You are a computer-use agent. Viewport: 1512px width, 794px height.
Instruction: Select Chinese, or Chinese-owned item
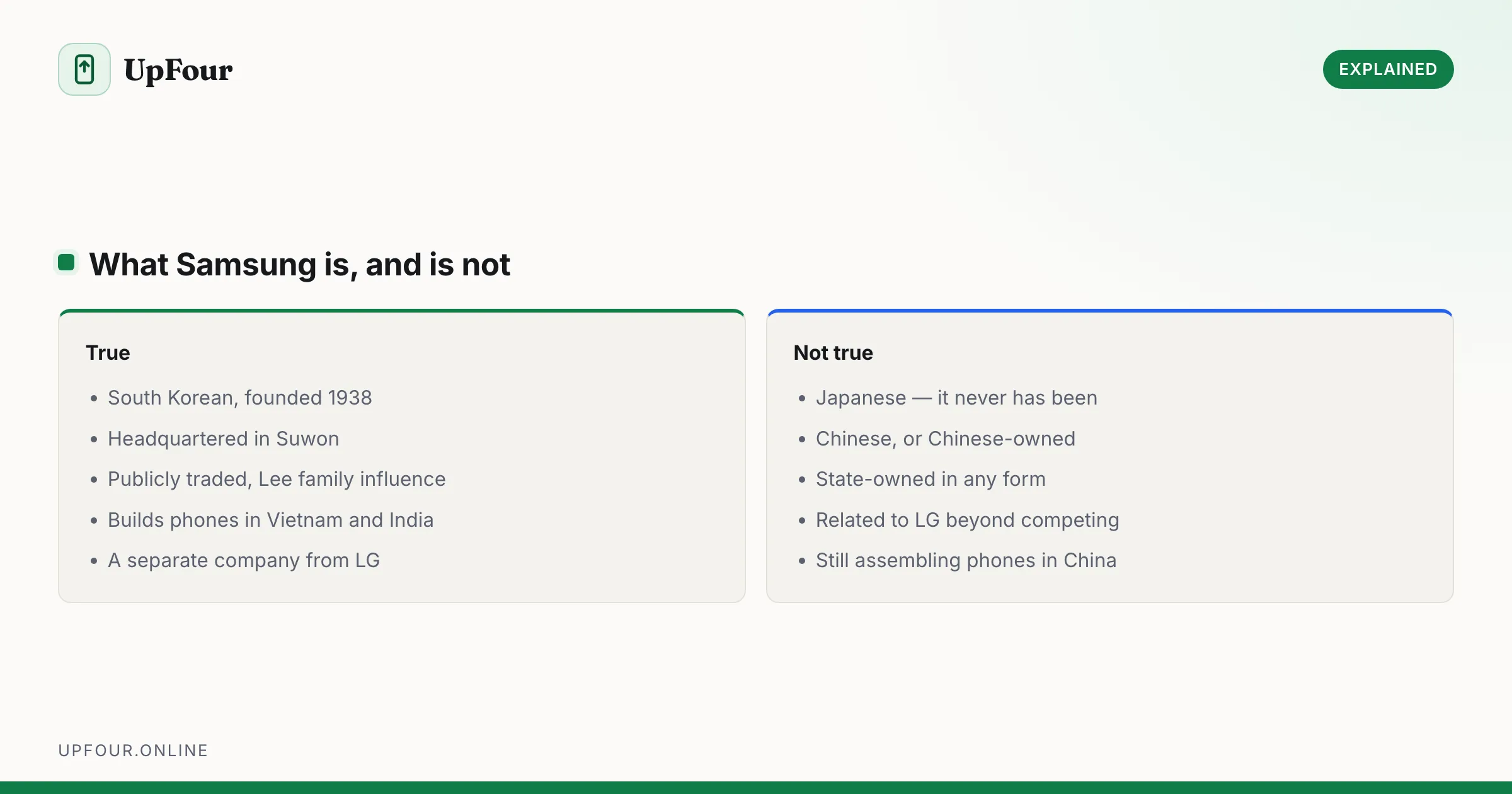pyautogui.click(x=946, y=439)
